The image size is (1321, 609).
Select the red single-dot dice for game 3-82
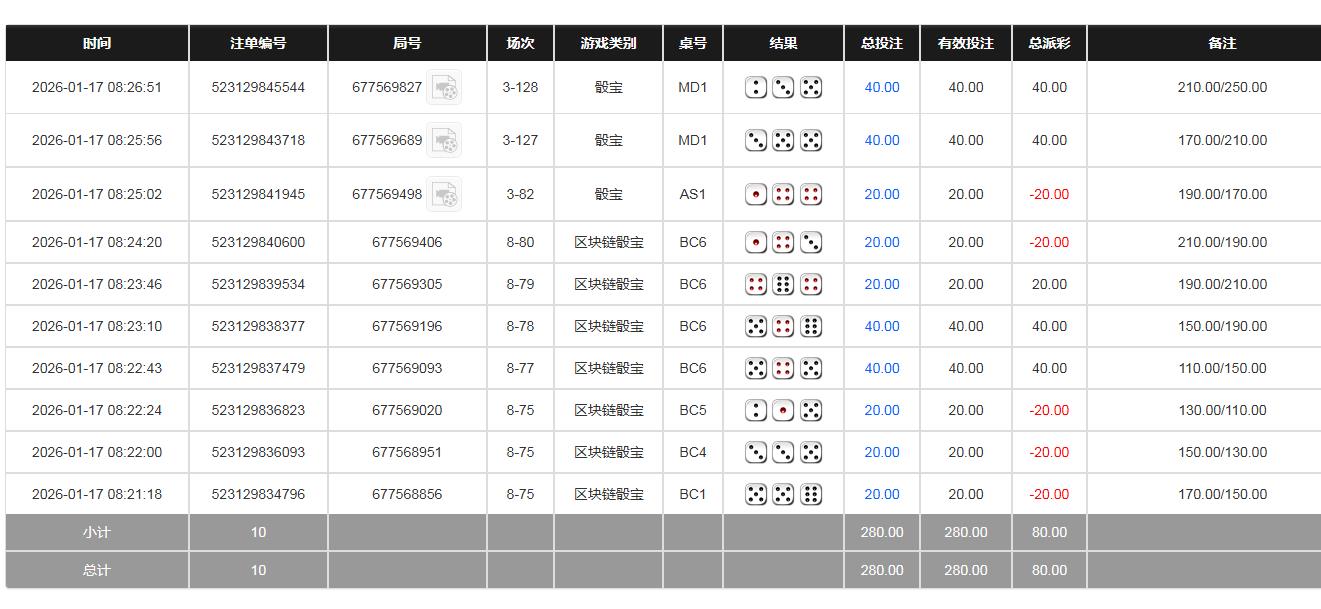pos(758,193)
